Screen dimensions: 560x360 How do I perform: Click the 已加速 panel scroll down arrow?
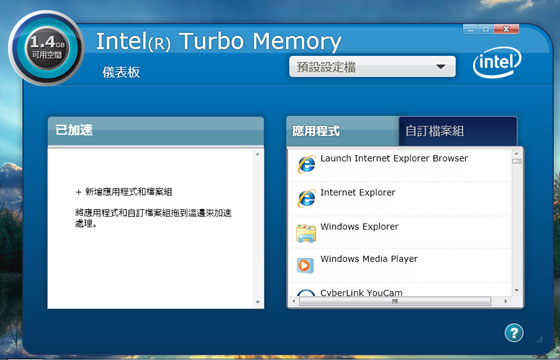(x=258, y=302)
